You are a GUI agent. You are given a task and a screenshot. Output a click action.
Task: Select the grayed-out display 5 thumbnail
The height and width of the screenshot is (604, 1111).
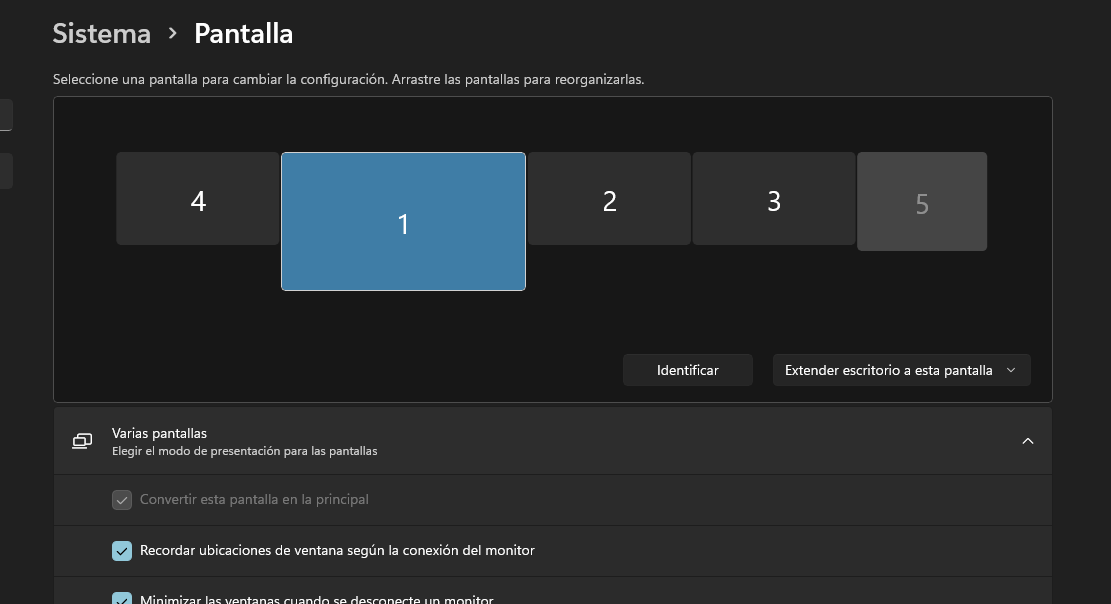[x=922, y=201]
